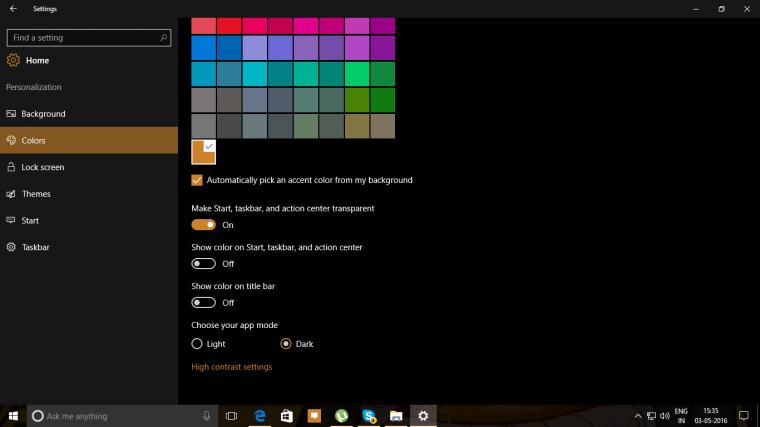Open the Store icon on the taskbar
760x427 pixels.
pos(287,416)
